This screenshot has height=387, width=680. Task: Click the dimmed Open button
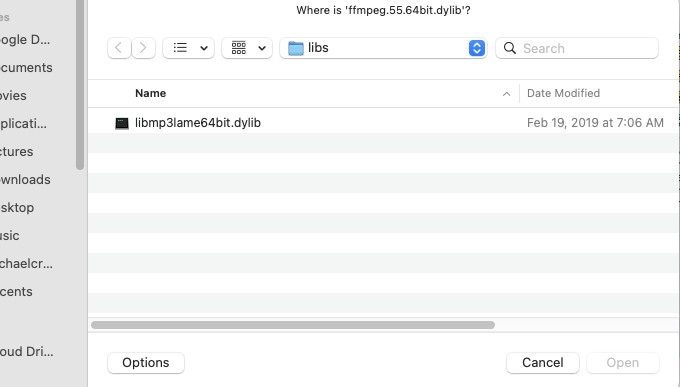(x=623, y=363)
